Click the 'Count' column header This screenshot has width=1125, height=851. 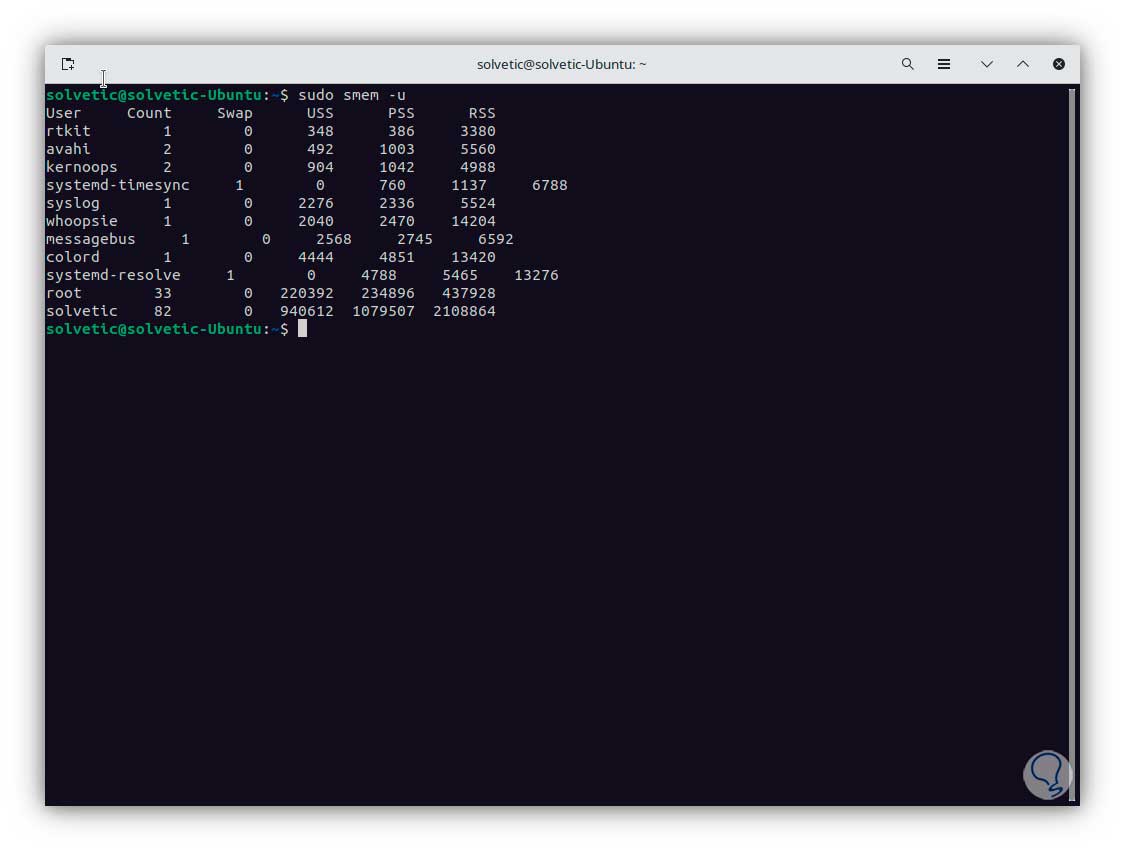[x=149, y=113]
